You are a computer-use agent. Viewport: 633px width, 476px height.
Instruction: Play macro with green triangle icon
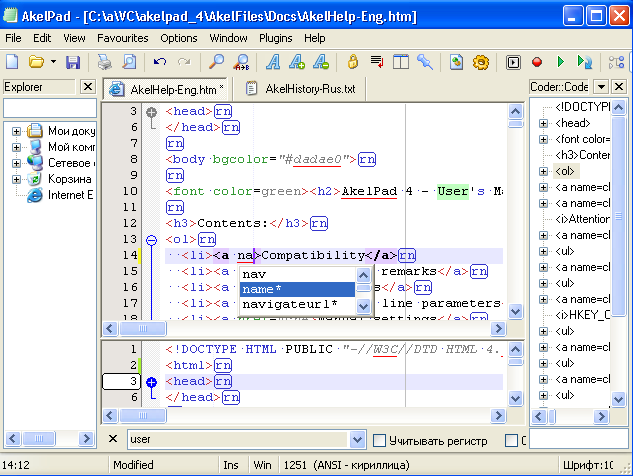pyautogui.click(x=561, y=62)
